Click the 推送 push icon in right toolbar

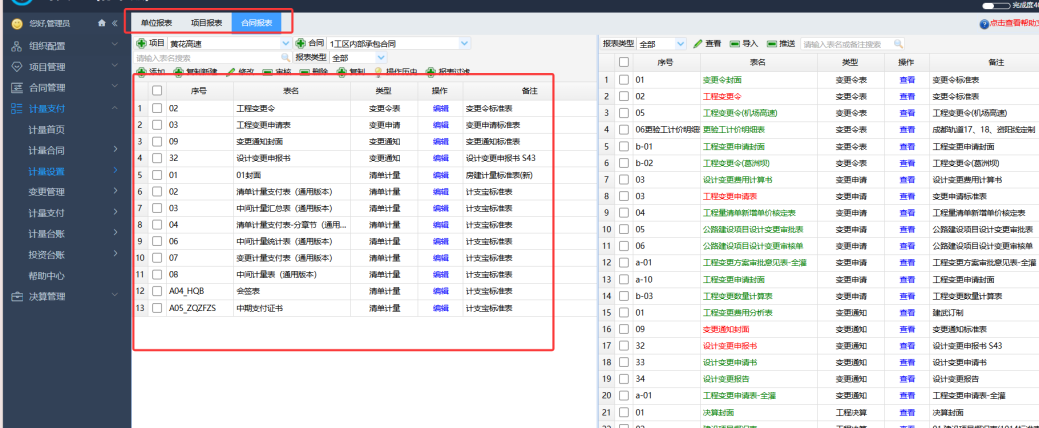point(772,44)
